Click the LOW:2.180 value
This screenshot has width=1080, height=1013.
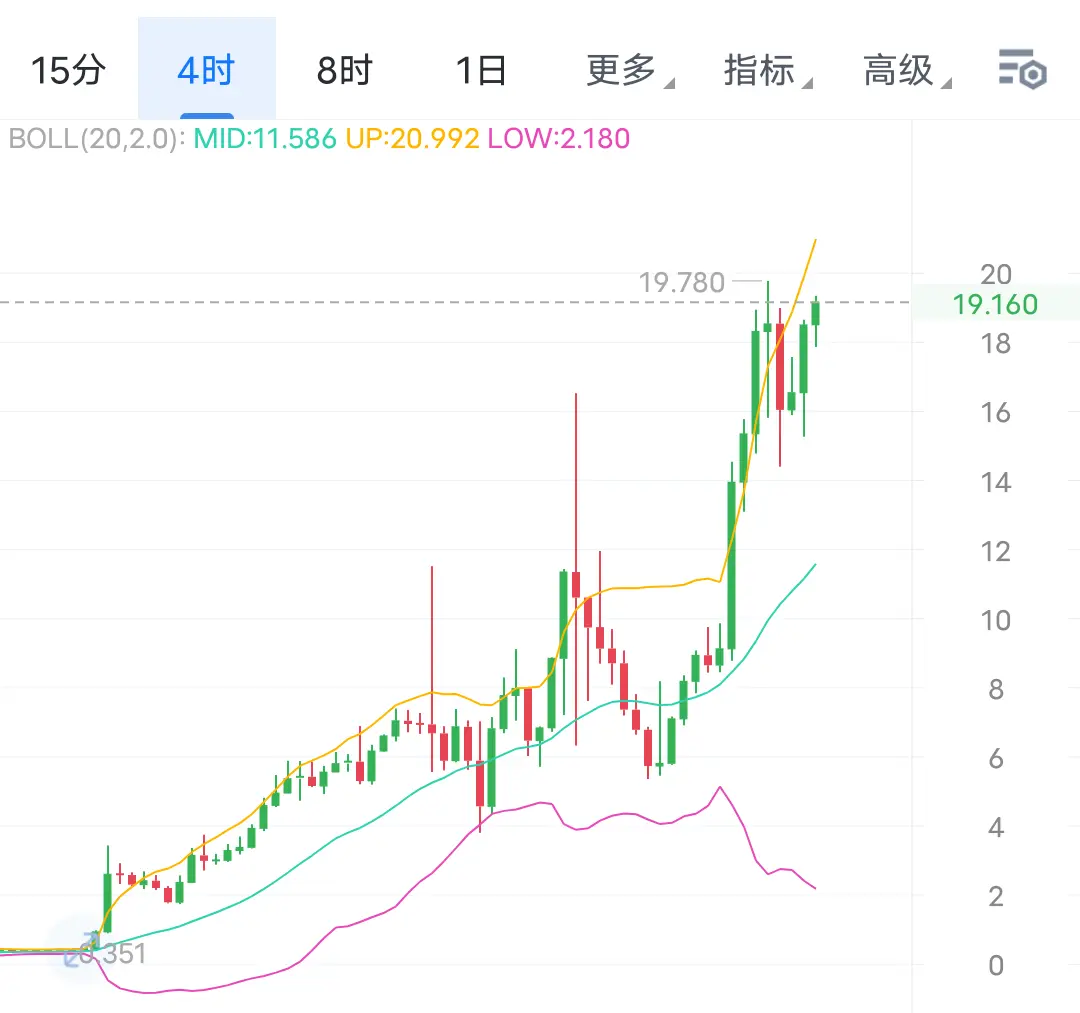(559, 138)
